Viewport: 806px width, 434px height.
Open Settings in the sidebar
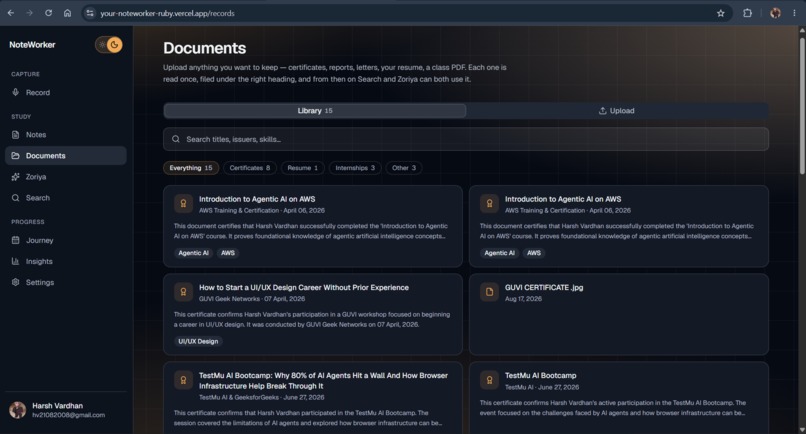click(x=66, y=282)
